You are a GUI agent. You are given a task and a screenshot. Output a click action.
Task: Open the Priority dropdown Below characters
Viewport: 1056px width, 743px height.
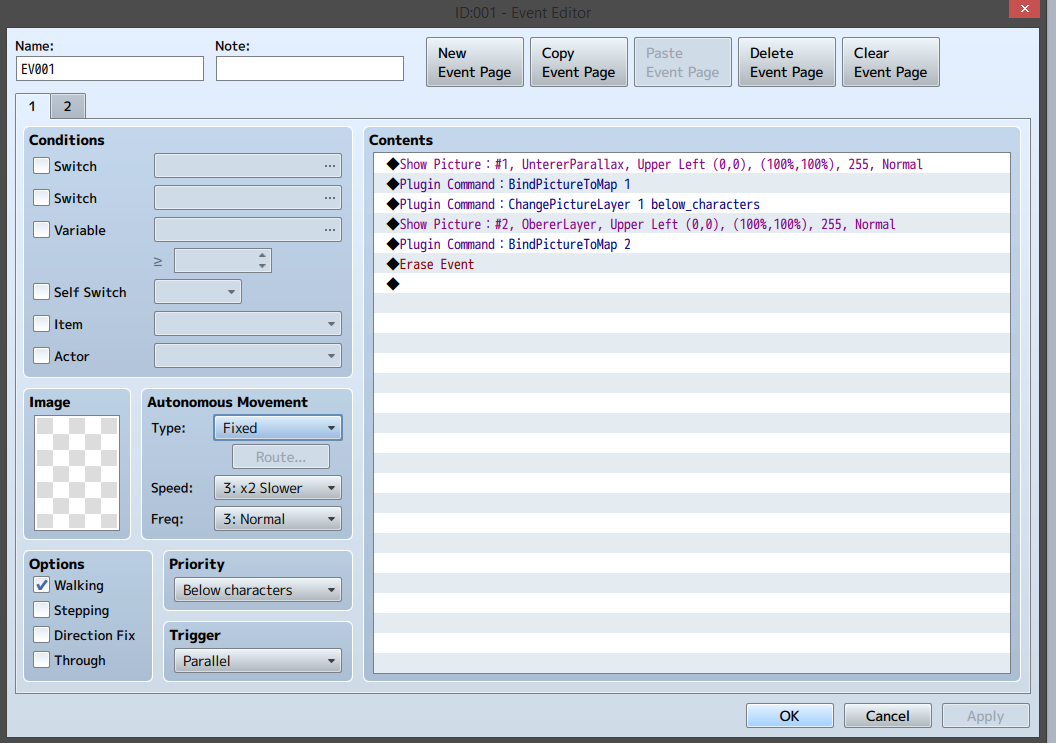click(x=257, y=590)
